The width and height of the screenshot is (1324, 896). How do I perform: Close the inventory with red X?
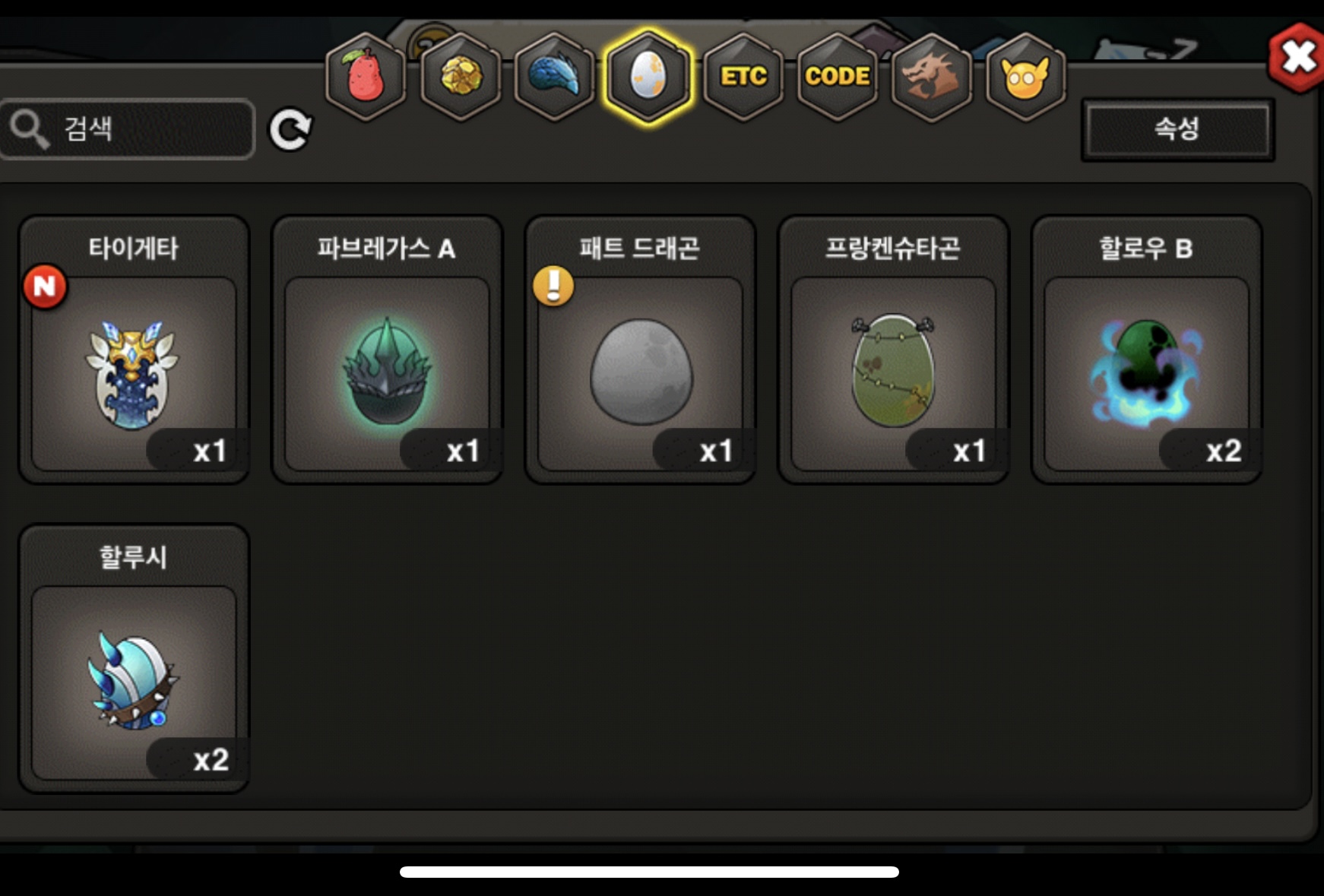point(1298,58)
